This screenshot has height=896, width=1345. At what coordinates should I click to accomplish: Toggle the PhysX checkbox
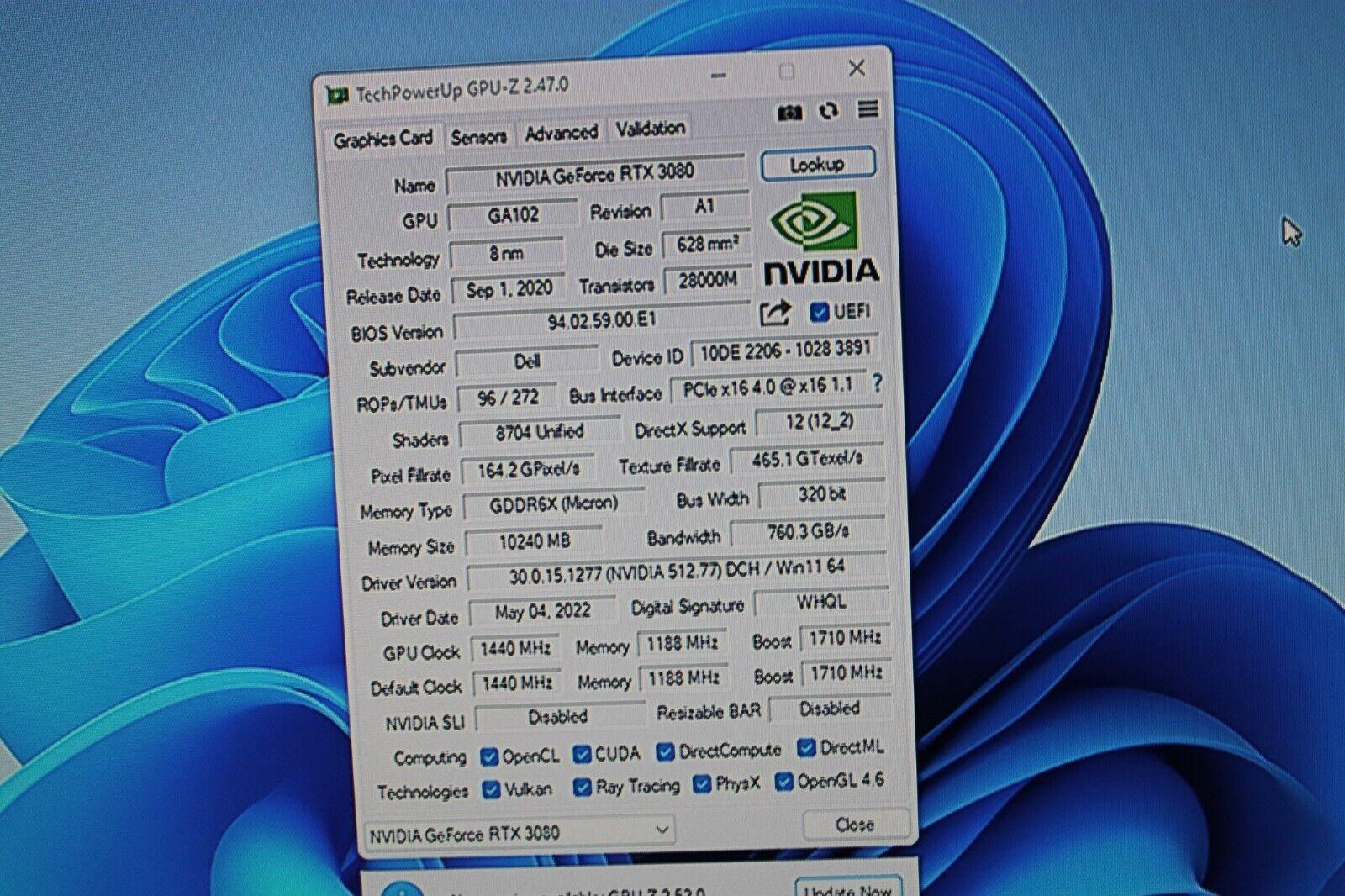(702, 784)
